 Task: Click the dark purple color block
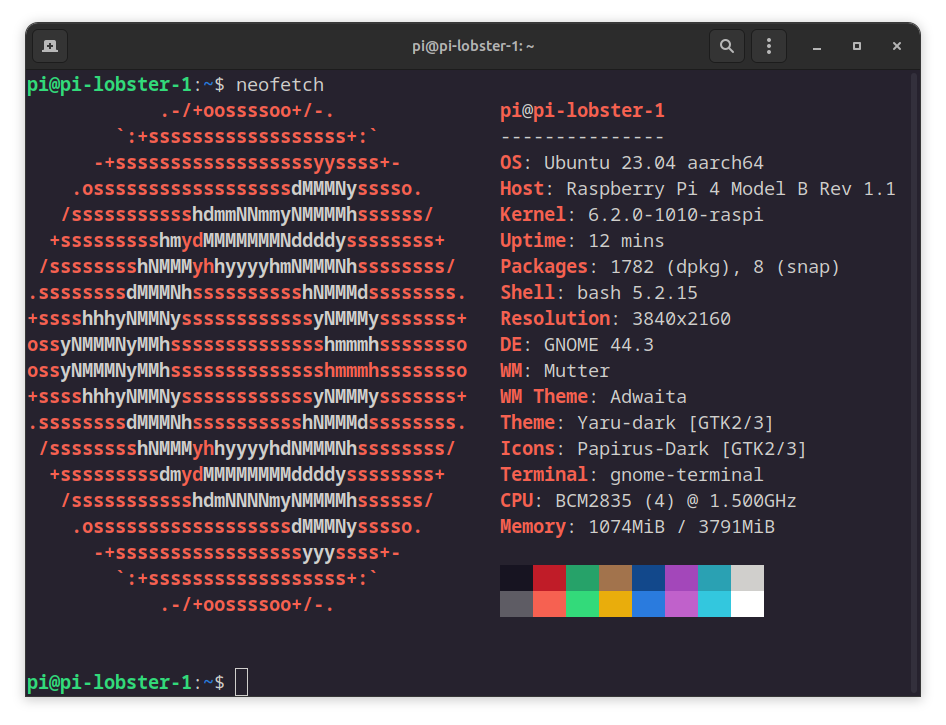click(x=681, y=578)
